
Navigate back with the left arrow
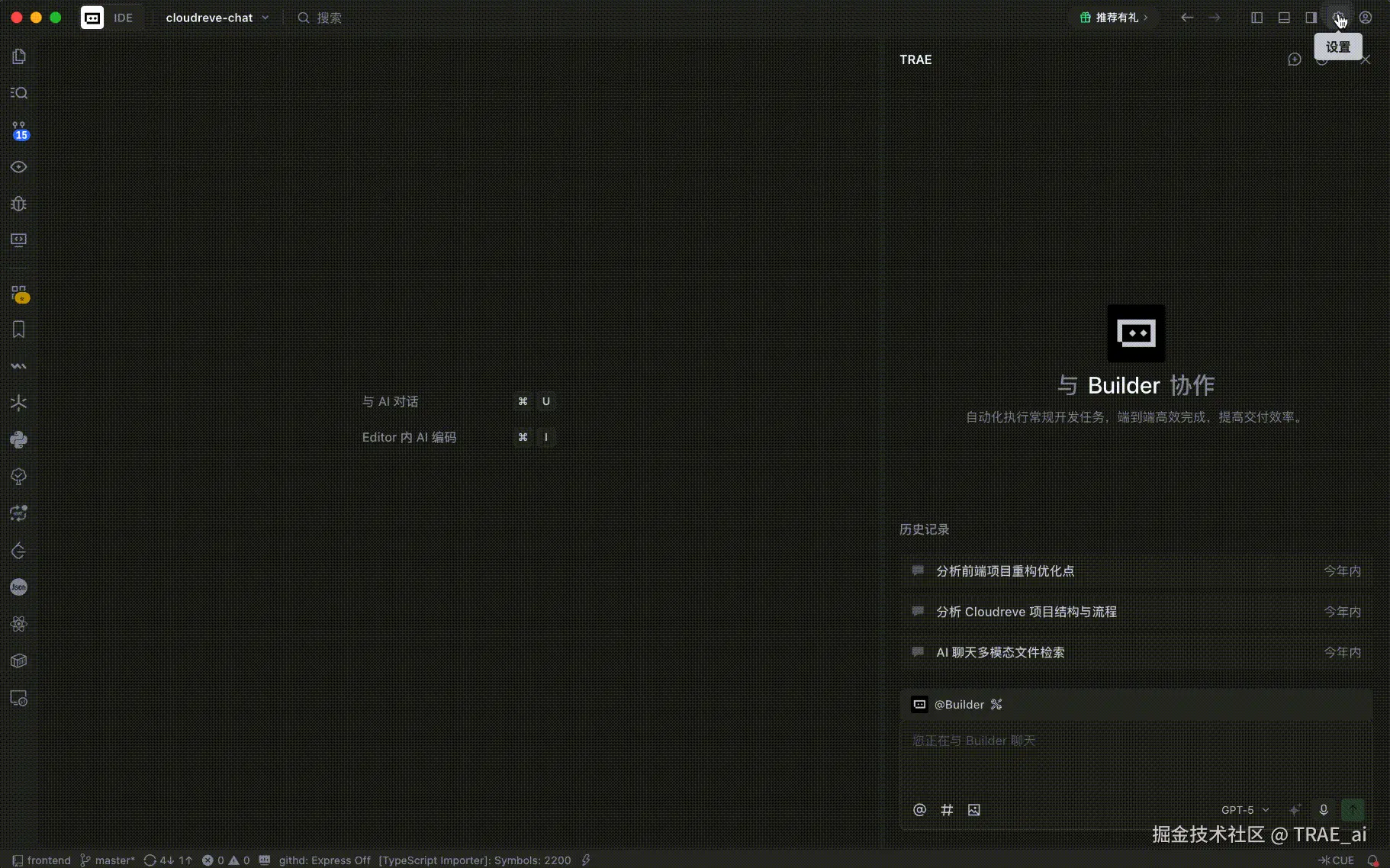pyautogui.click(x=1187, y=18)
